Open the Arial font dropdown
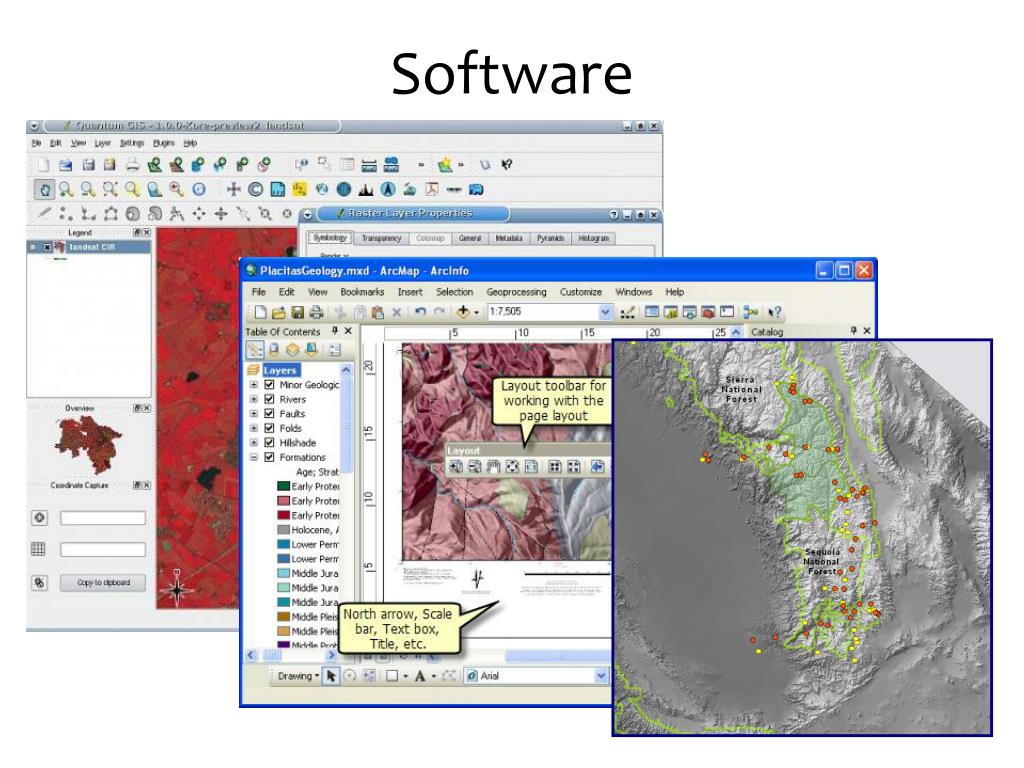Screen dimensions: 1024x768 (601, 676)
